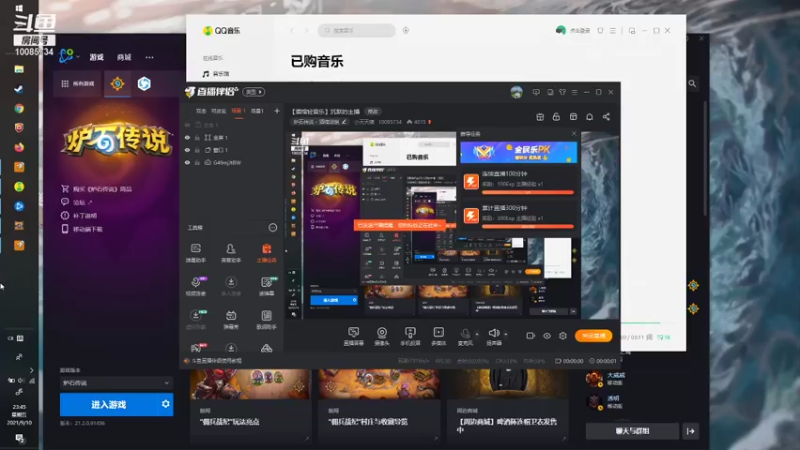
Task: Hide the fullscreen 1 source layer
Action: pyautogui.click(x=187, y=138)
